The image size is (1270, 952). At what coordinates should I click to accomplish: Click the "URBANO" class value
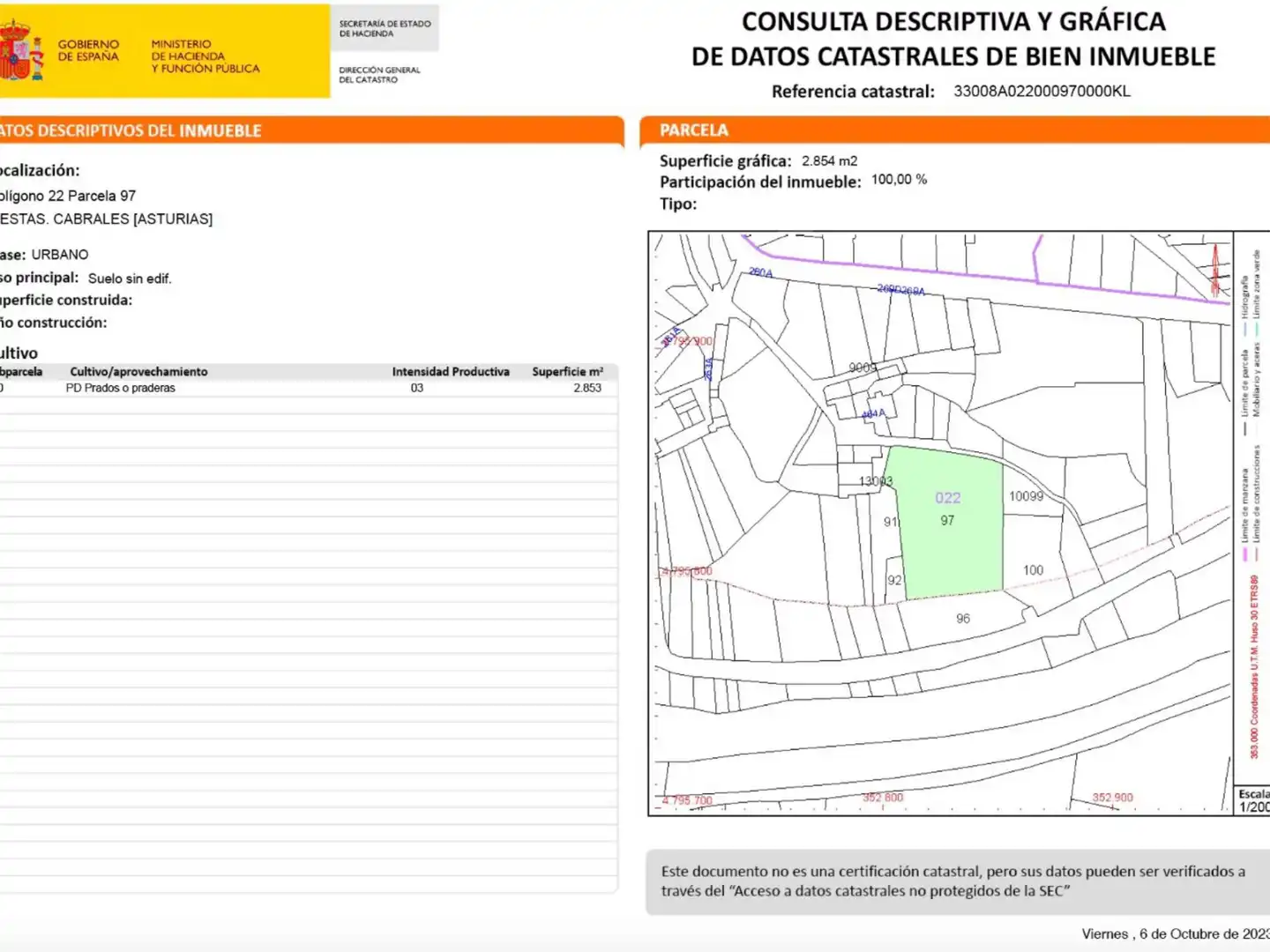pyautogui.click(x=60, y=255)
